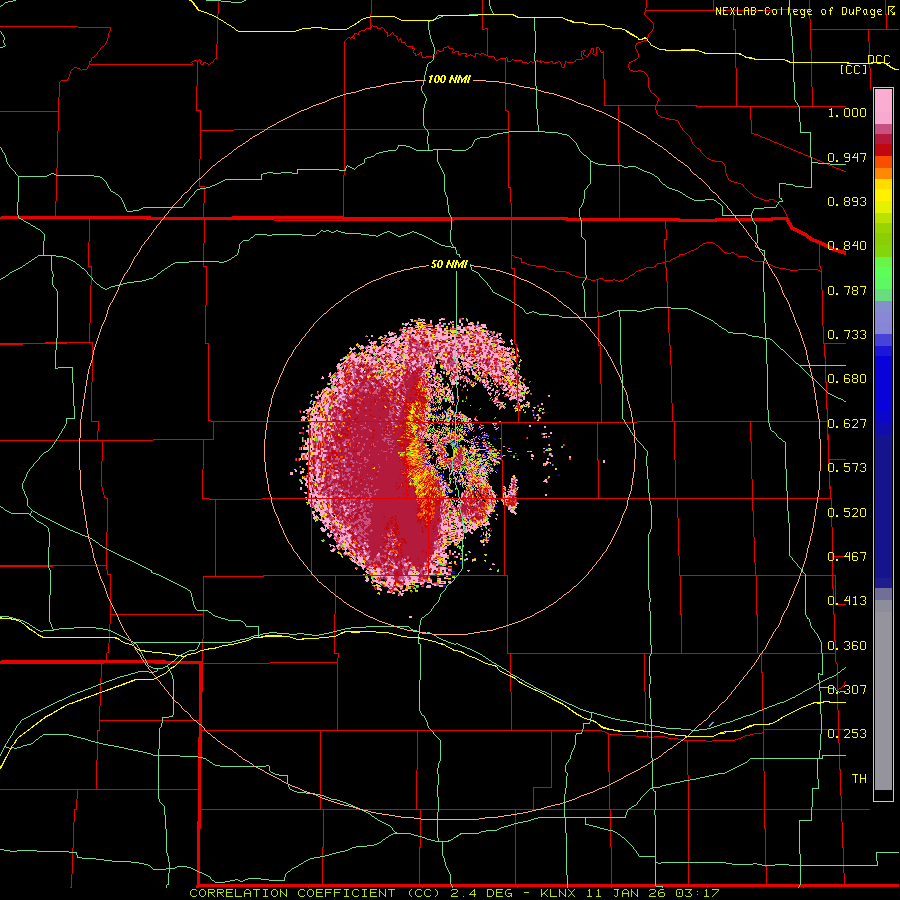Click the 0.947 color scale value
The image size is (900, 900).
click(x=847, y=157)
